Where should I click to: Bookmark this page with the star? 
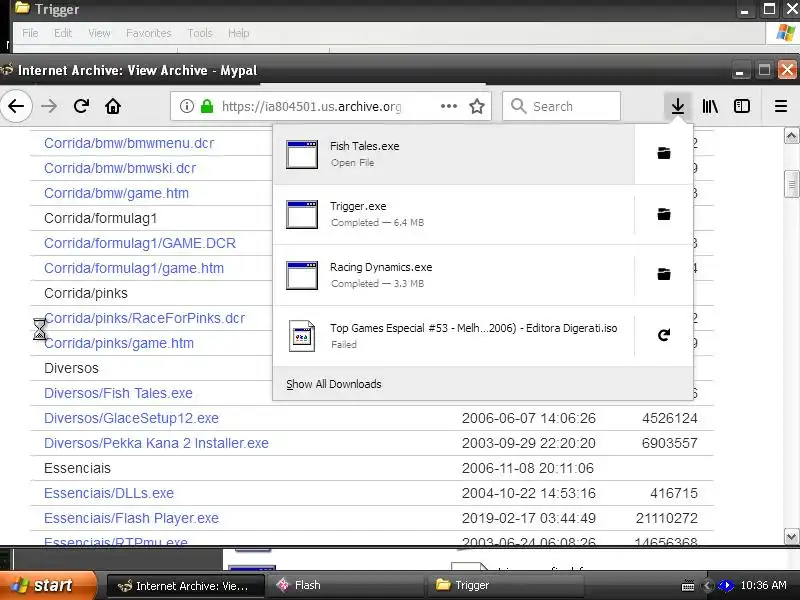pyautogui.click(x=477, y=106)
